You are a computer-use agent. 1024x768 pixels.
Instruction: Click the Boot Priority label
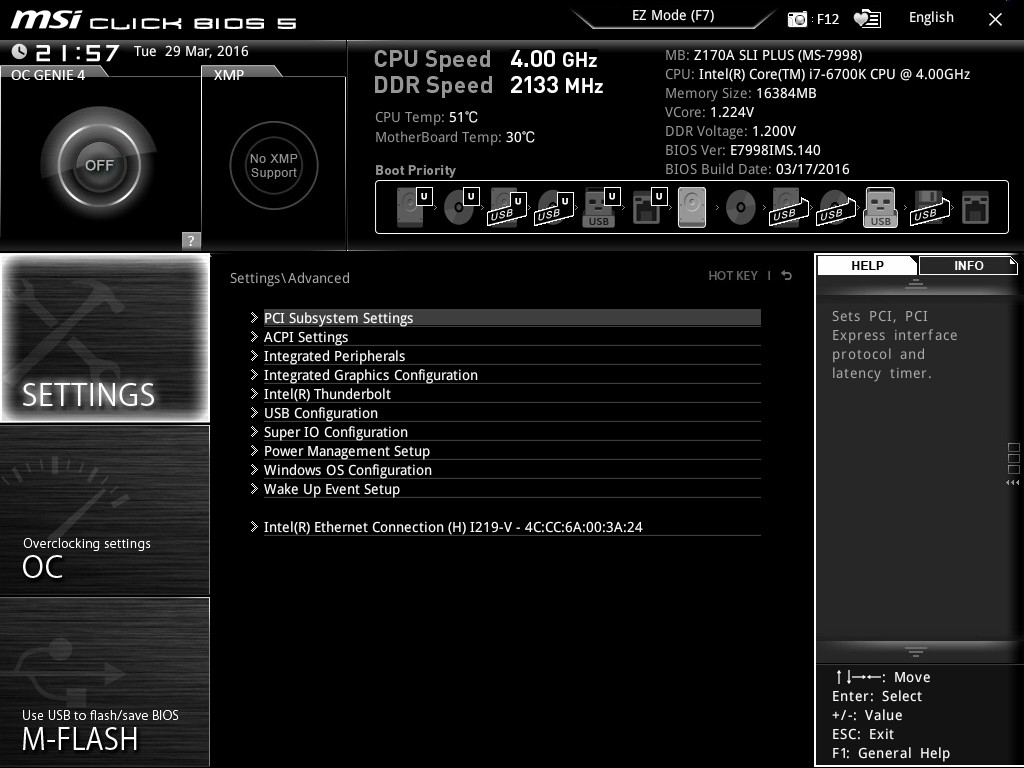coord(415,170)
